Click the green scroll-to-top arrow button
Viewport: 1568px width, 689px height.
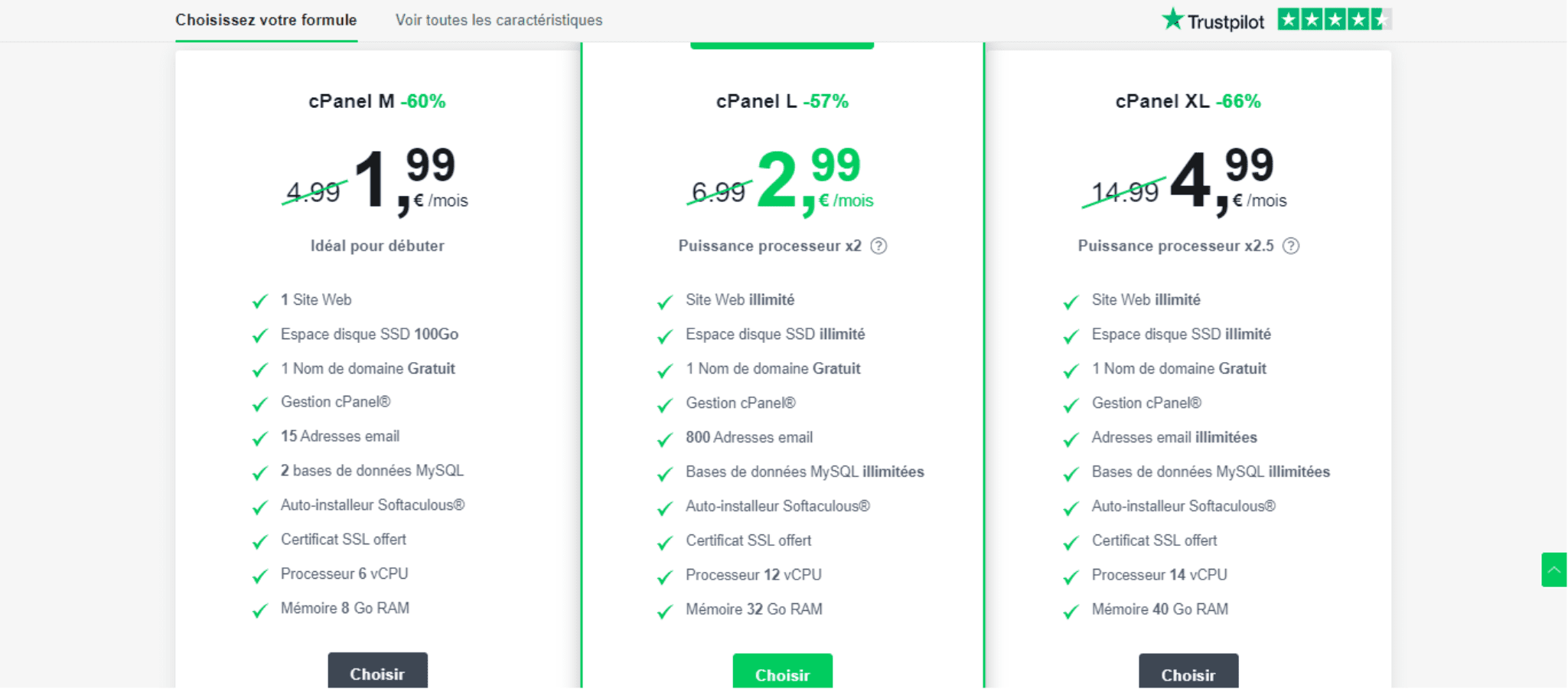pos(1553,570)
